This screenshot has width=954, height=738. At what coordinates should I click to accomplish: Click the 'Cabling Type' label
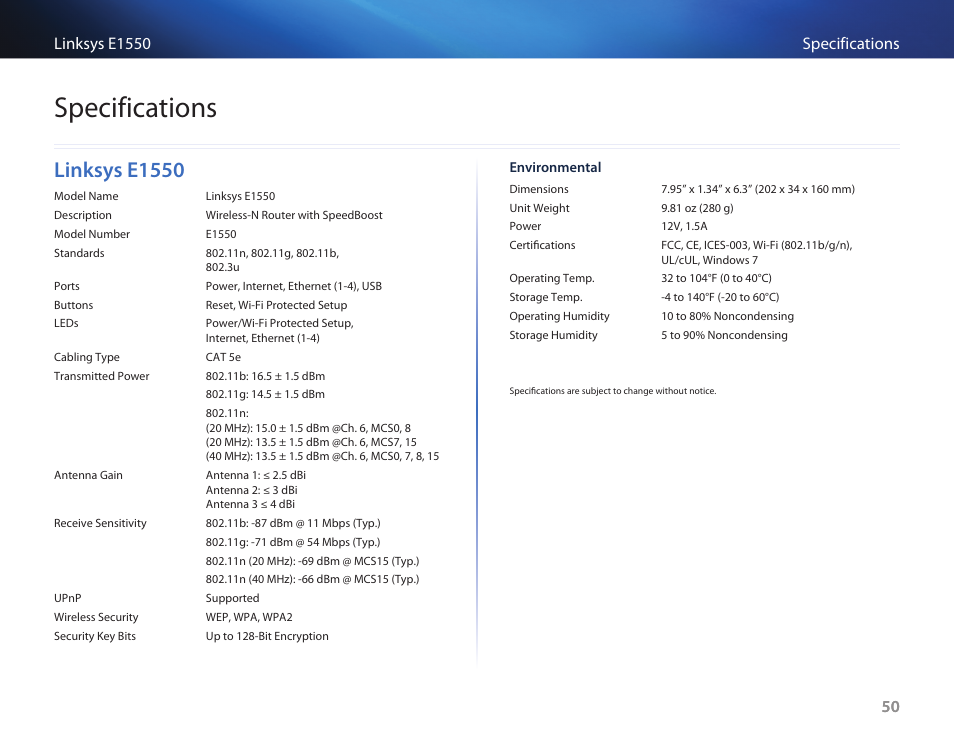click(86, 357)
